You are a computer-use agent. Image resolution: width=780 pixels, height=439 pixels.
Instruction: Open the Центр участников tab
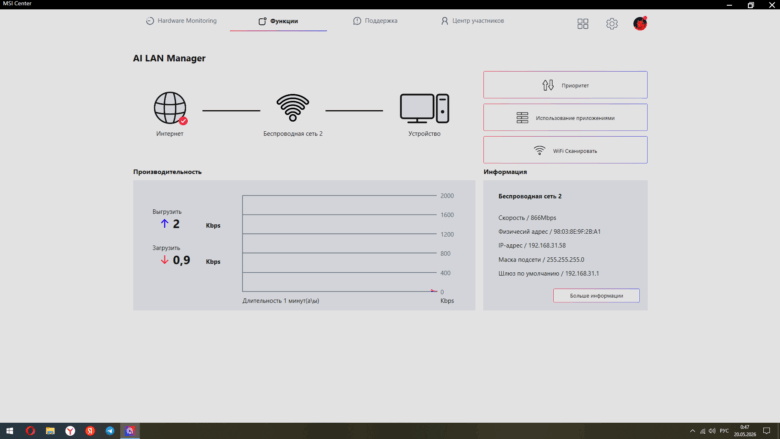point(472,21)
